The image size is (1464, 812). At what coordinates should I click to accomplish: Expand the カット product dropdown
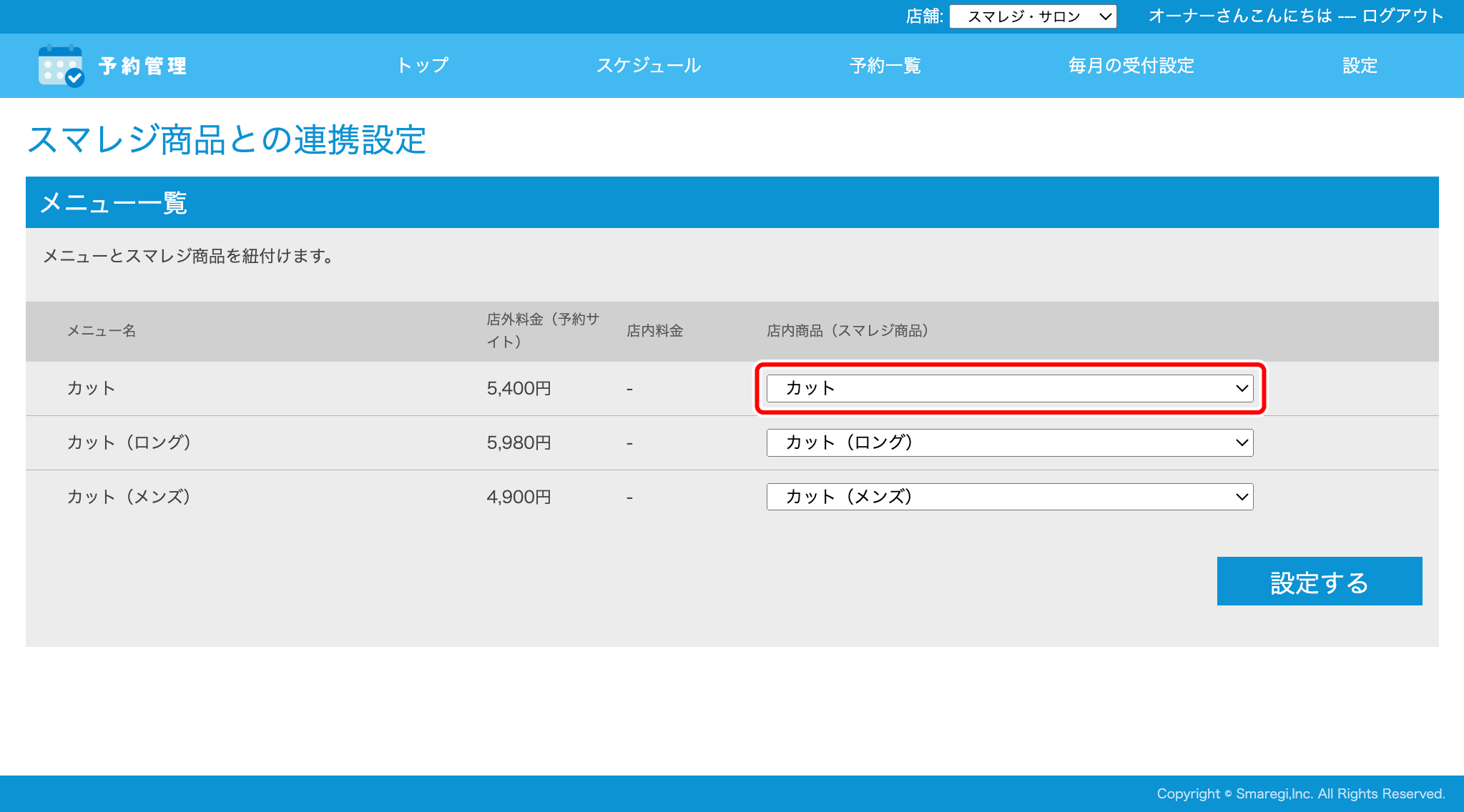pos(1009,388)
